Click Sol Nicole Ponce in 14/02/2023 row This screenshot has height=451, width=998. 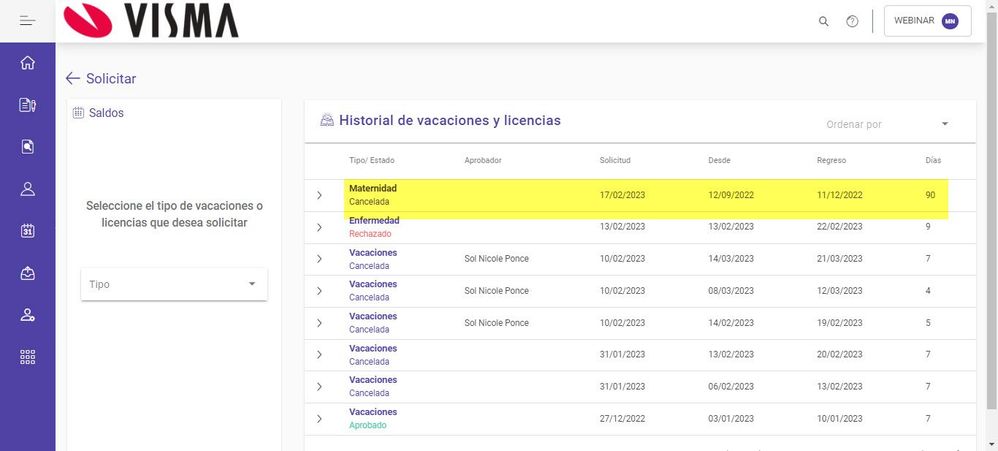pyautogui.click(x=496, y=323)
